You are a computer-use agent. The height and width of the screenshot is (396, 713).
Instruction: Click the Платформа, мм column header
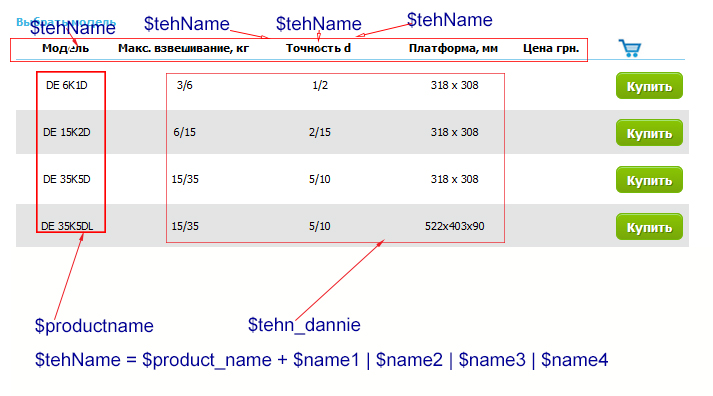point(453,48)
